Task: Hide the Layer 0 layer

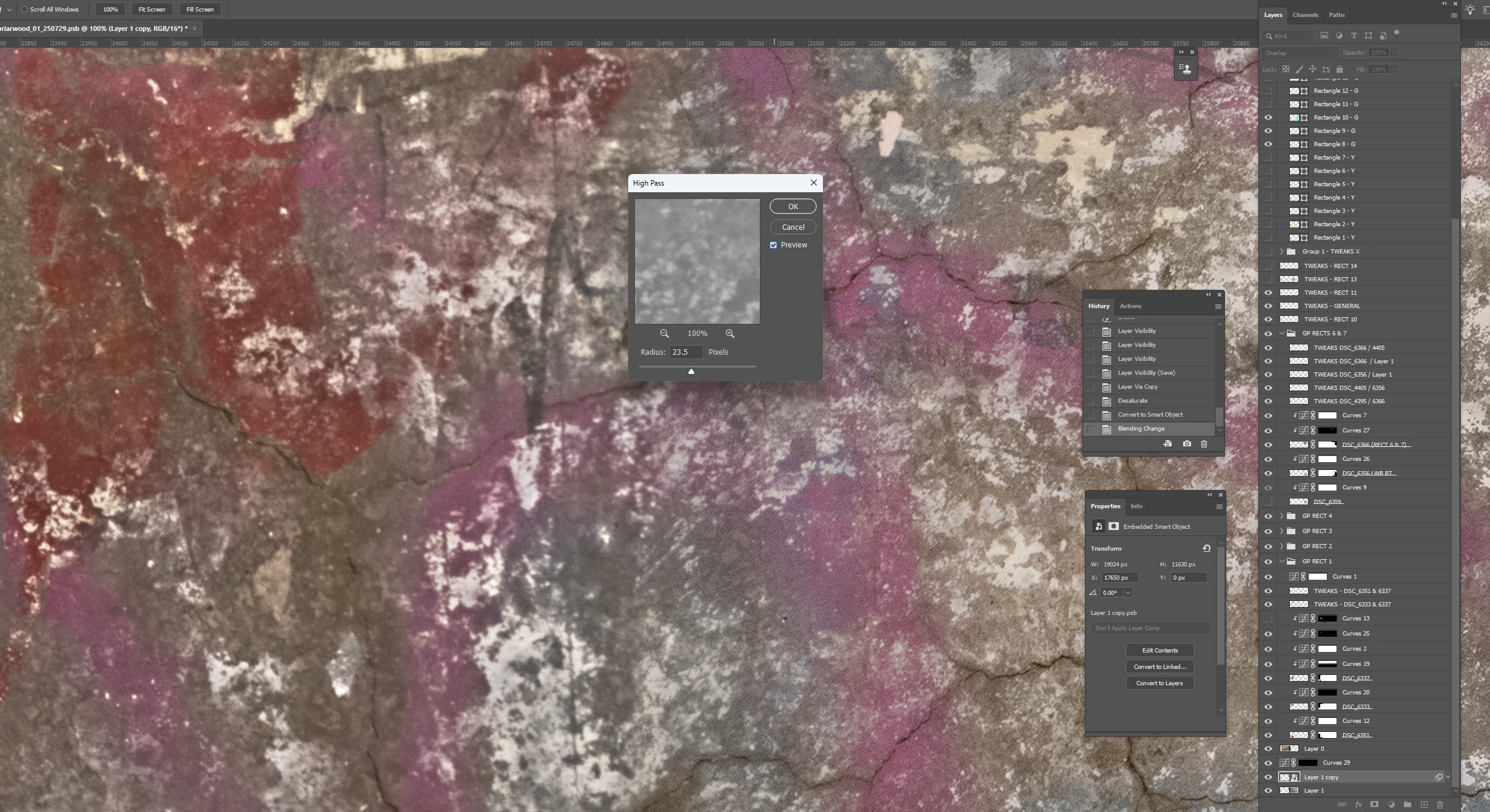Action: (1268, 749)
